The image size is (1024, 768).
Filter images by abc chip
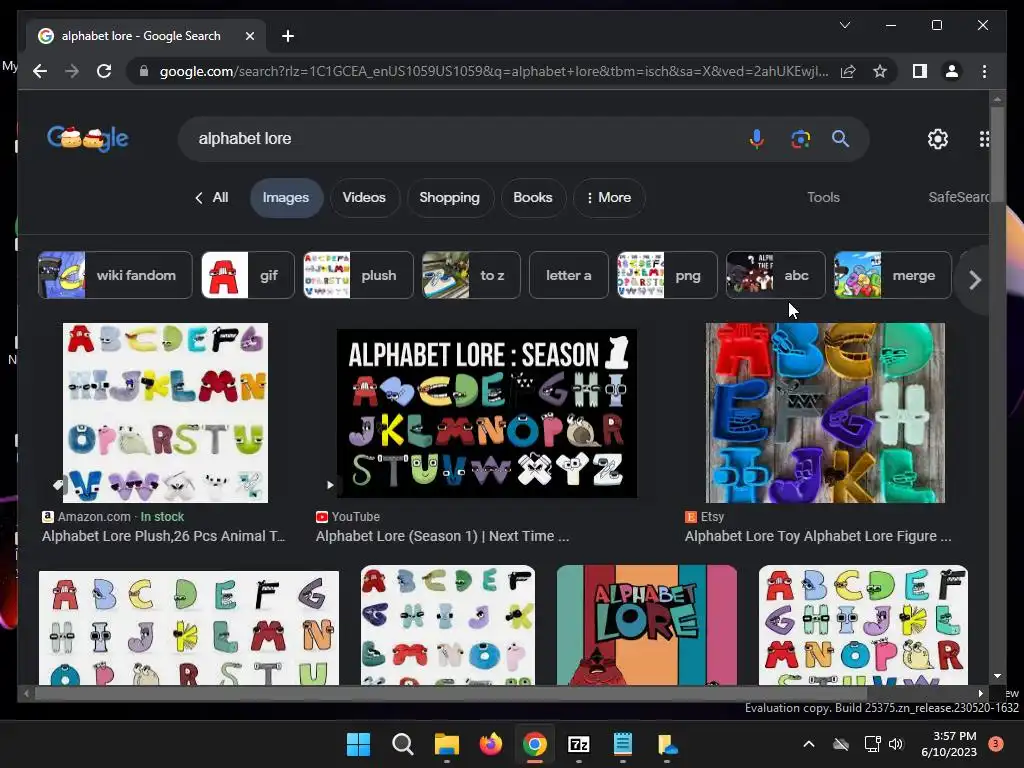(x=775, y=275)
